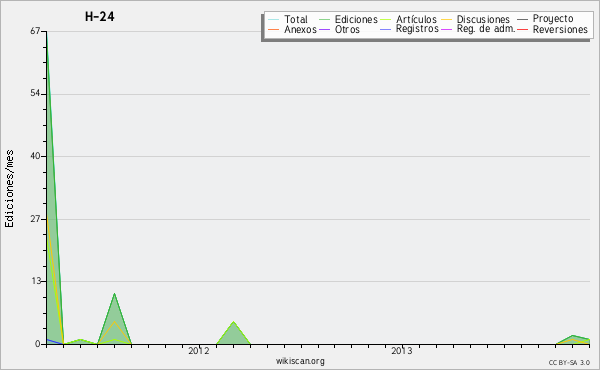This screenshot has height=370, width=600.
Task: Click the wikiscan.org caption
Action: pos(300,361)
